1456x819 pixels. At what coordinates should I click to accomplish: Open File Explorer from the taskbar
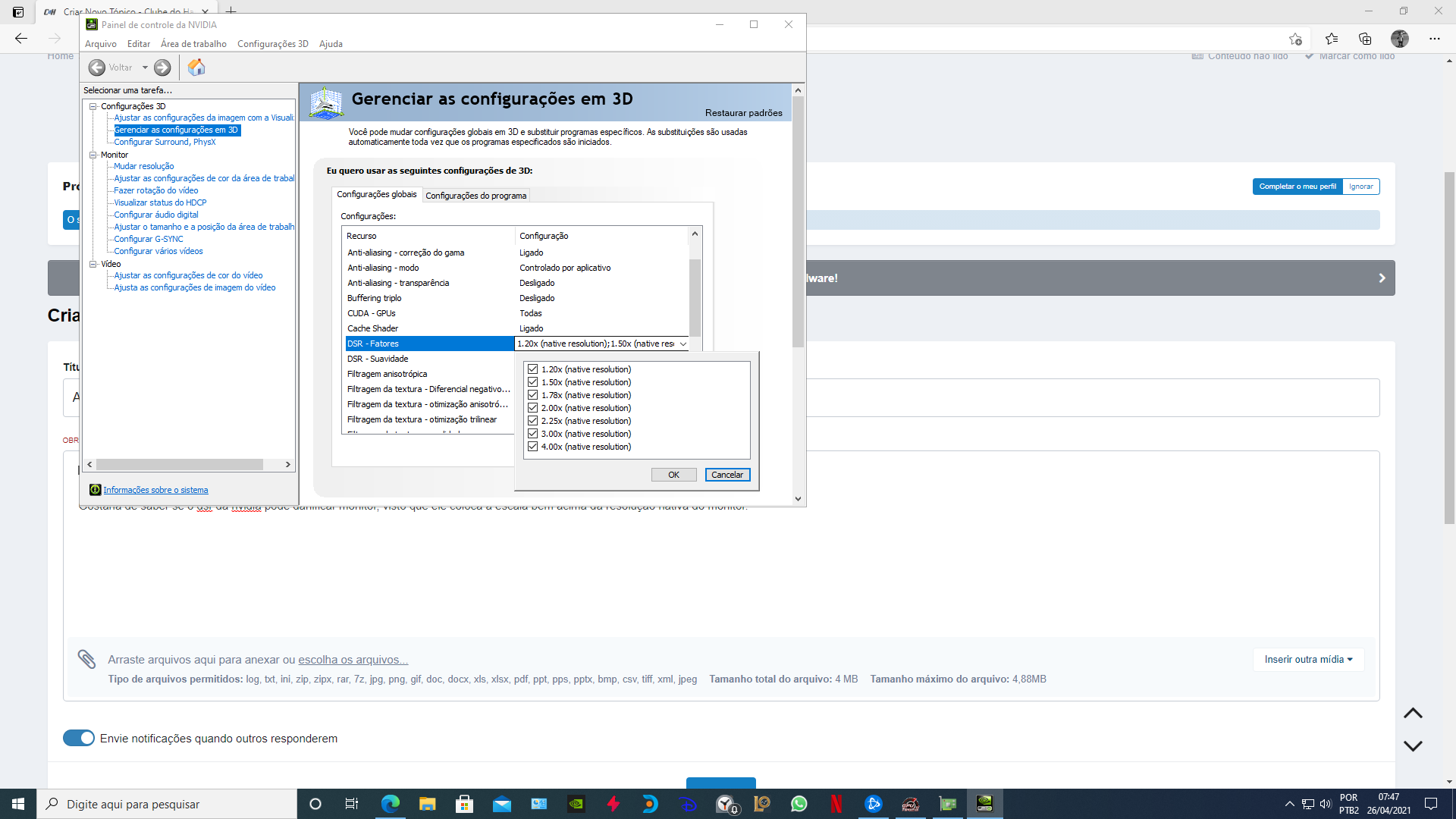click(x=427, y=804)
